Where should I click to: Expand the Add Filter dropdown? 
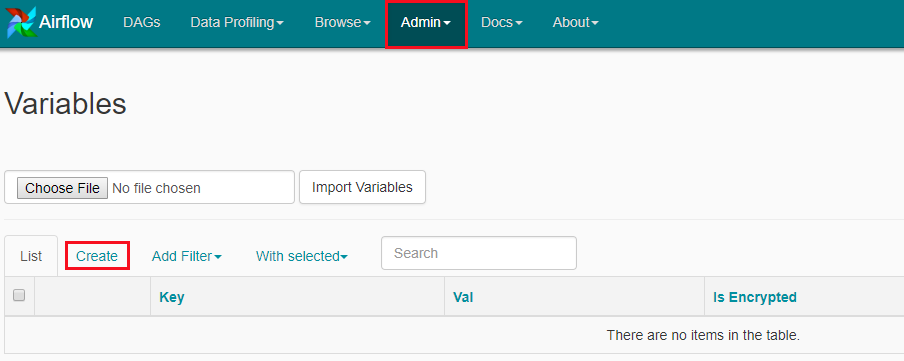[187, 256]
